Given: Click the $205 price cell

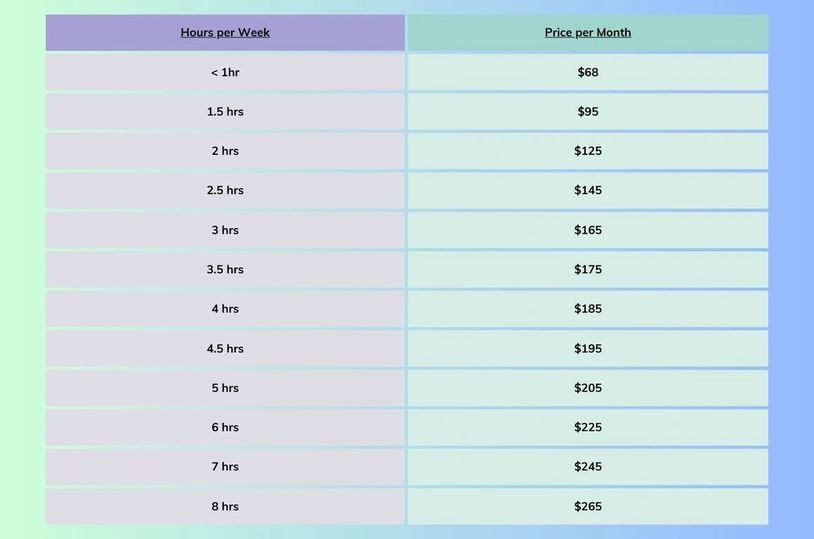Looking at the screenshot, I should (x=588, y=388).
